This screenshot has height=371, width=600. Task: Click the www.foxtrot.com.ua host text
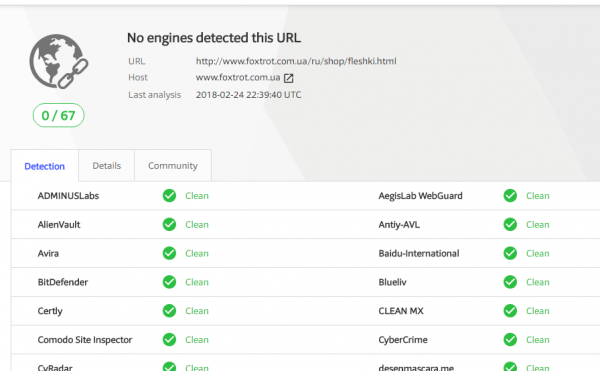coord(238,77)
